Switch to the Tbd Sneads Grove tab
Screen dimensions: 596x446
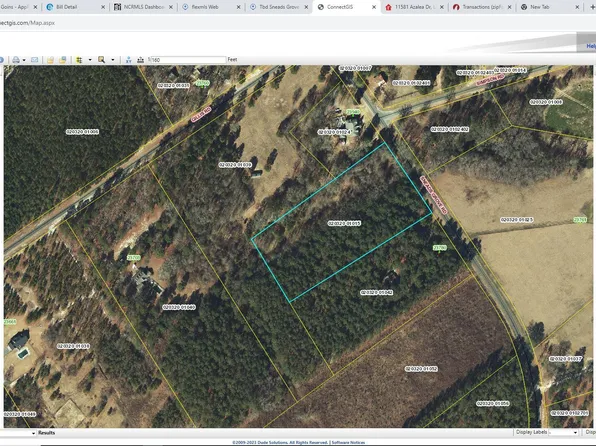279,7
